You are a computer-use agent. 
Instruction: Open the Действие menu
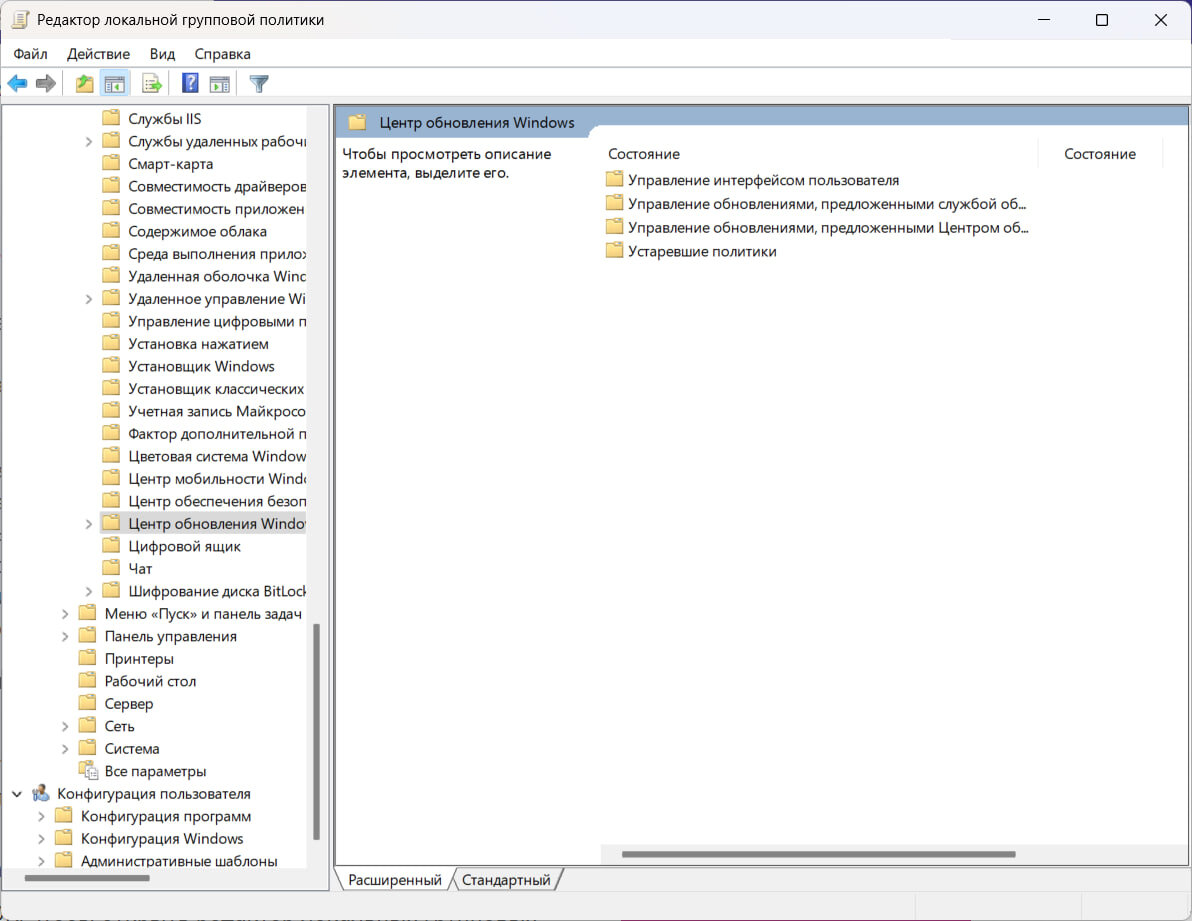98,54
